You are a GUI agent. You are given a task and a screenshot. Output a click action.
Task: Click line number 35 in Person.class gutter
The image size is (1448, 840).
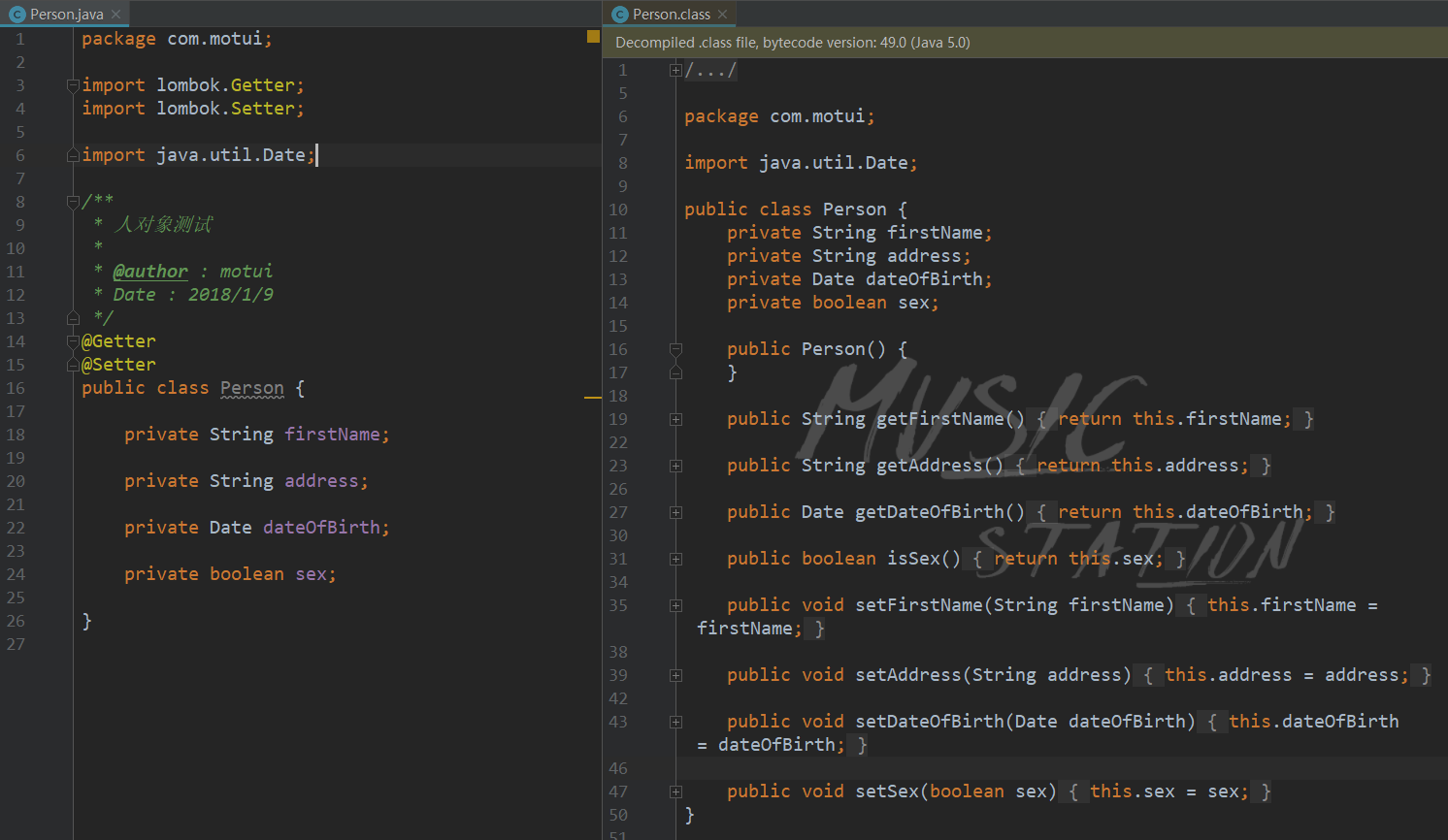pyautogui.click(x=618, y=605)
